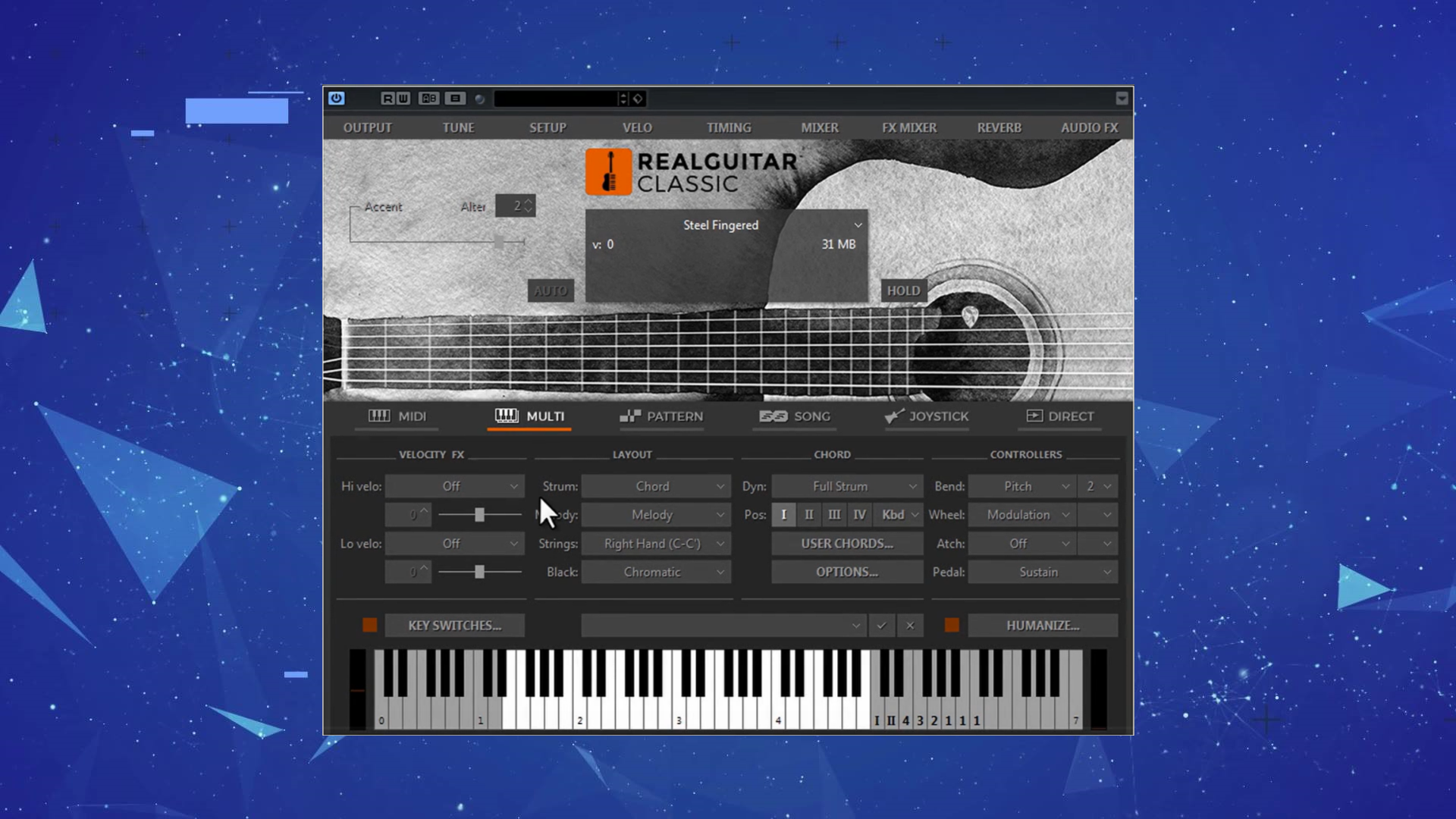This screenshot has height=819, width=1456.
Task: Click the Bend value stepper number 2
Action: point(1091,486)
